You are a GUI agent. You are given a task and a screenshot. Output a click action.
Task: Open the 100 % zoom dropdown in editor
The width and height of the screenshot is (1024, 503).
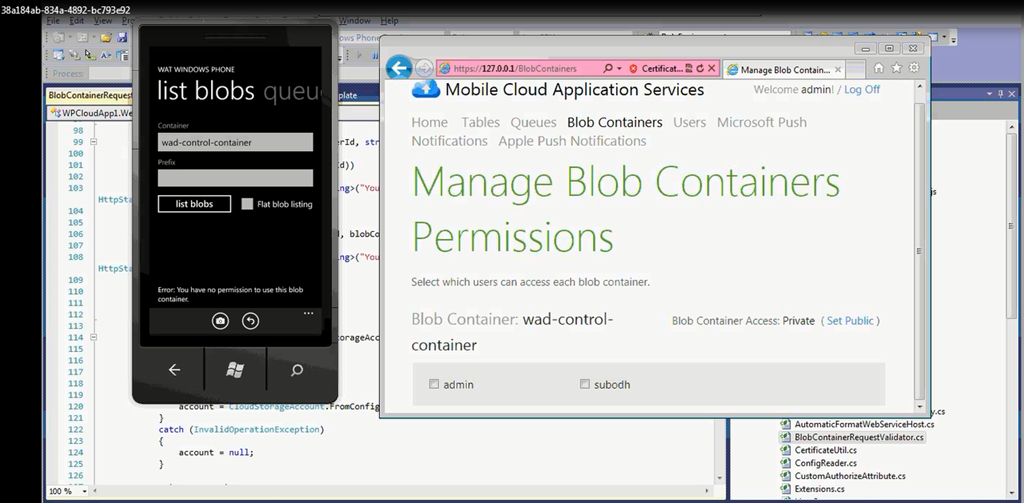tap(84, 491)
